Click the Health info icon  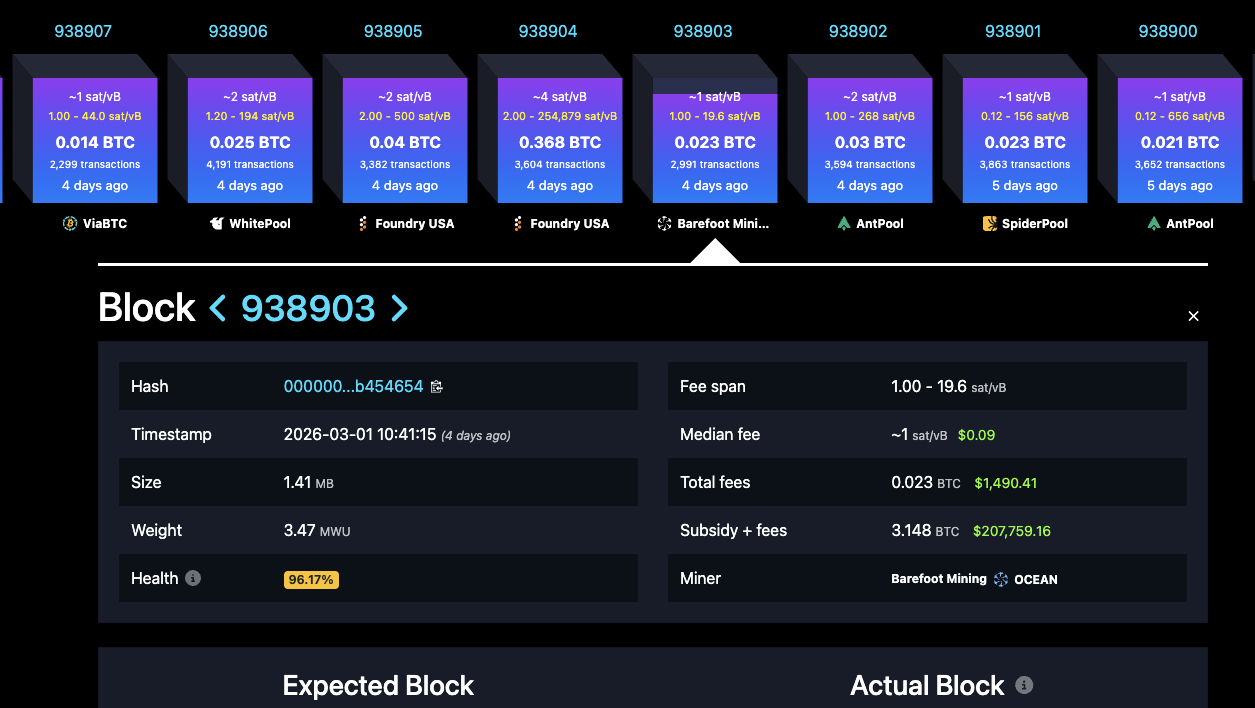[193, 578]
